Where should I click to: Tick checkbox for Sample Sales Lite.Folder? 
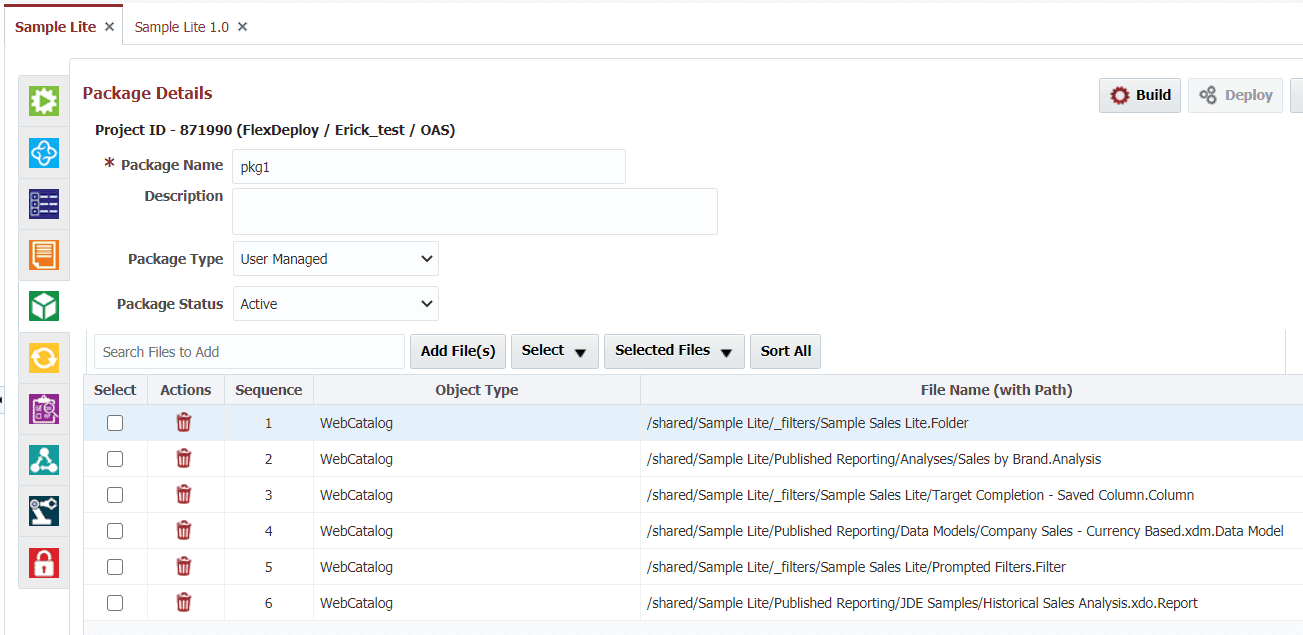tap(115, 423)
